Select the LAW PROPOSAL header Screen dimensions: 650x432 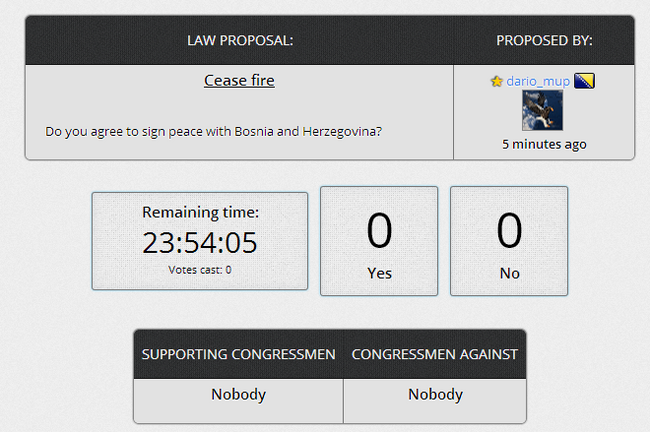pos(240,40)
